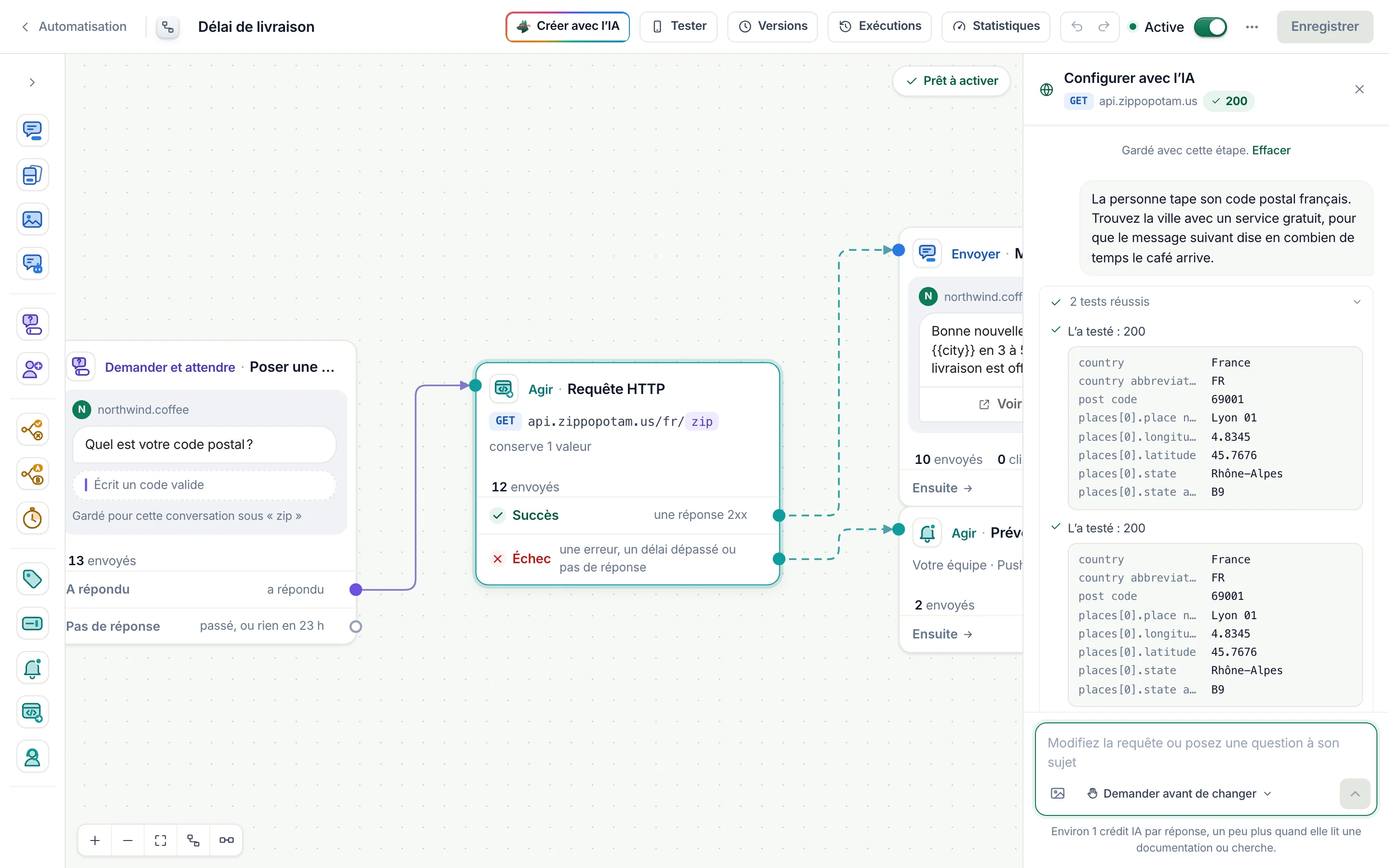Click the condition branch icon in sidebar
This screenshot has height=868, width=1389.
[x=32, y=429]
